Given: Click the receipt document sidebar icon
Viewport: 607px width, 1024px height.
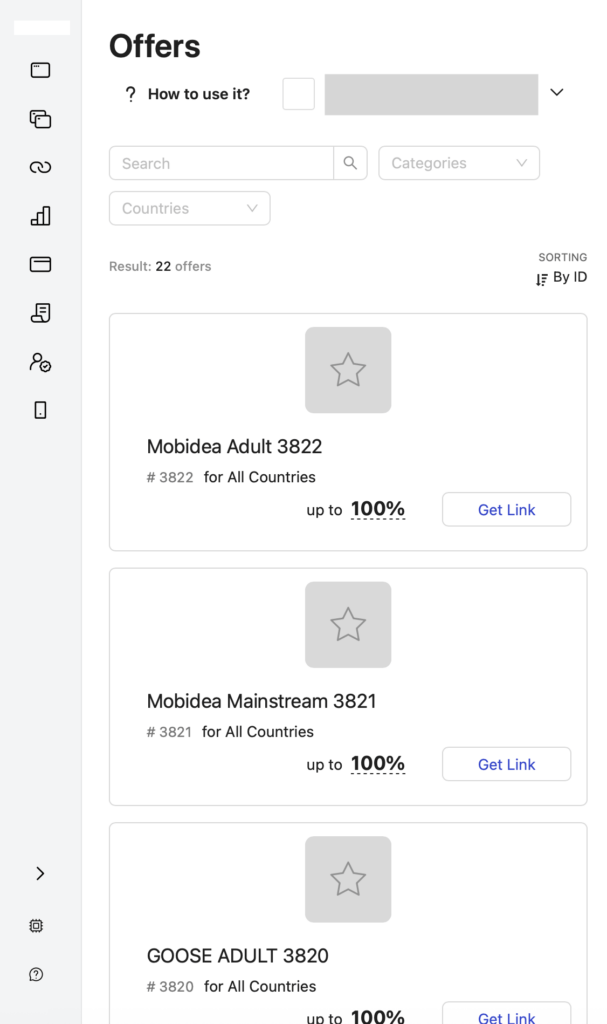Looking at the screenshot, I should tap(40, 313).
